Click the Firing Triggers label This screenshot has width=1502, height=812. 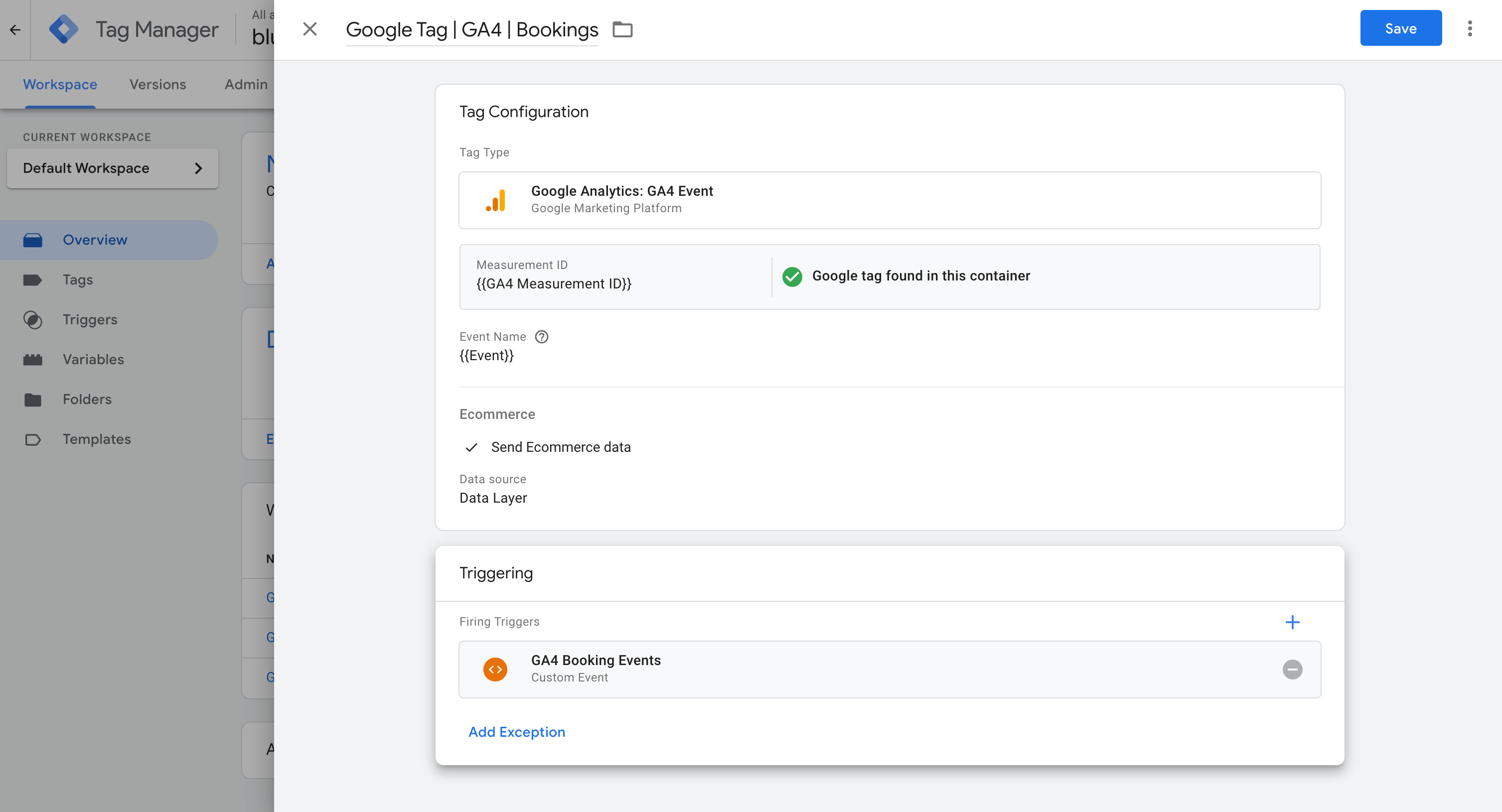point(499,622)
